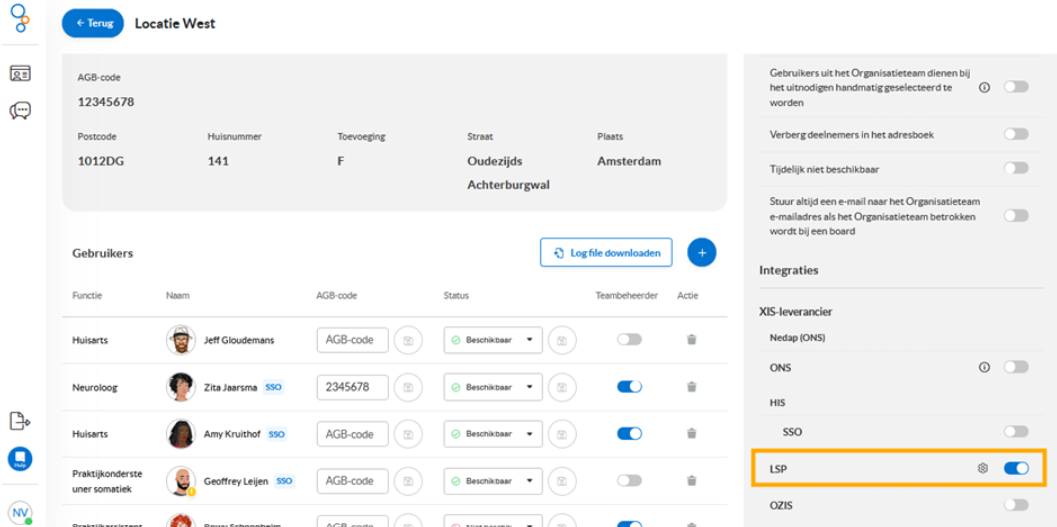This screenshot has height=527, width=1057.
Task: Open status dropdown for Jeff Gloudemans
Action: click(493, 340)
